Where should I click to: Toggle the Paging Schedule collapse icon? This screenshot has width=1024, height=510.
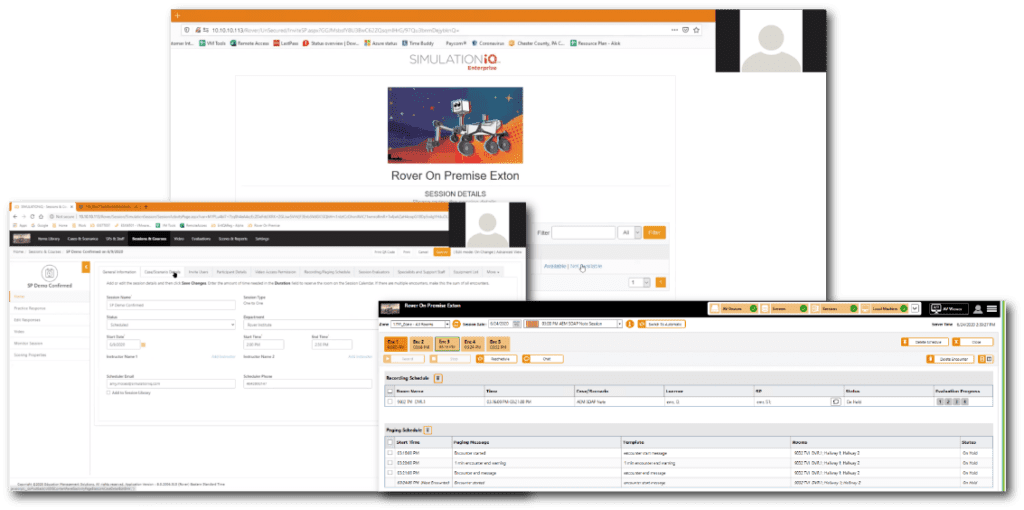(x=427, y=430)
